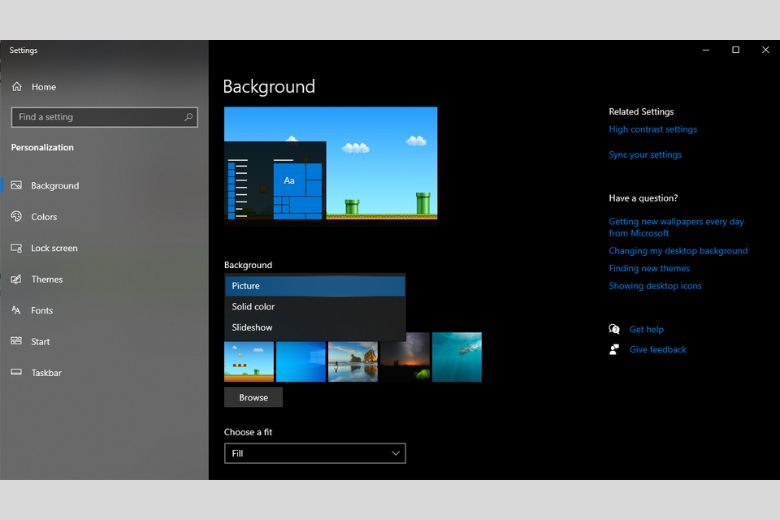Image resolution: width=780 pixels, height=520 pixels.
Task: Click the Get help chat icon
Action: click(614, 329)
